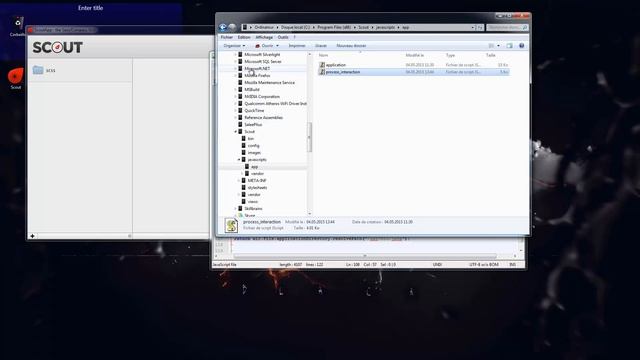Open the arrow next to Ouvrir
This screenshot has width=640, height=360.
pyautogui.click(x=278, y=46)
